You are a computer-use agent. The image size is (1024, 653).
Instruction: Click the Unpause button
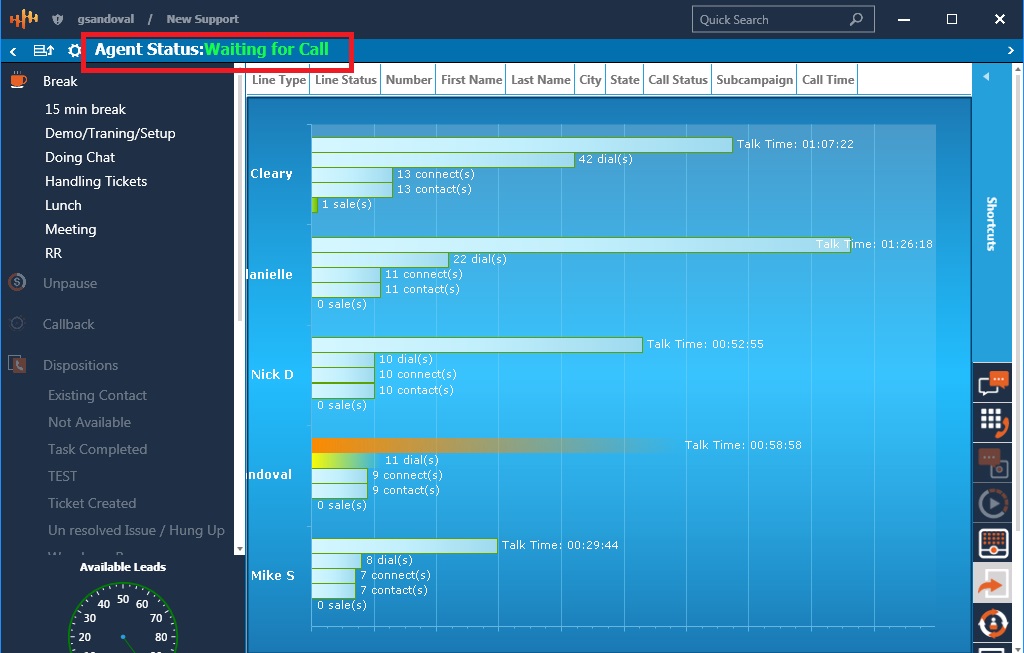pyautogui.click(x=70, y=283)
